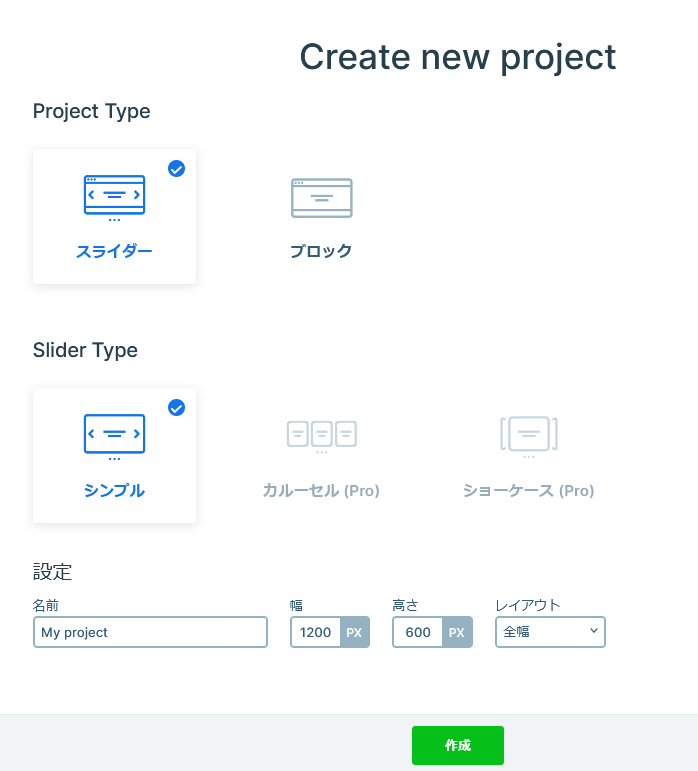Click the カルーセル (Pro) carousel icon
Screen dimensions: 698x771
tap(321, 435)
